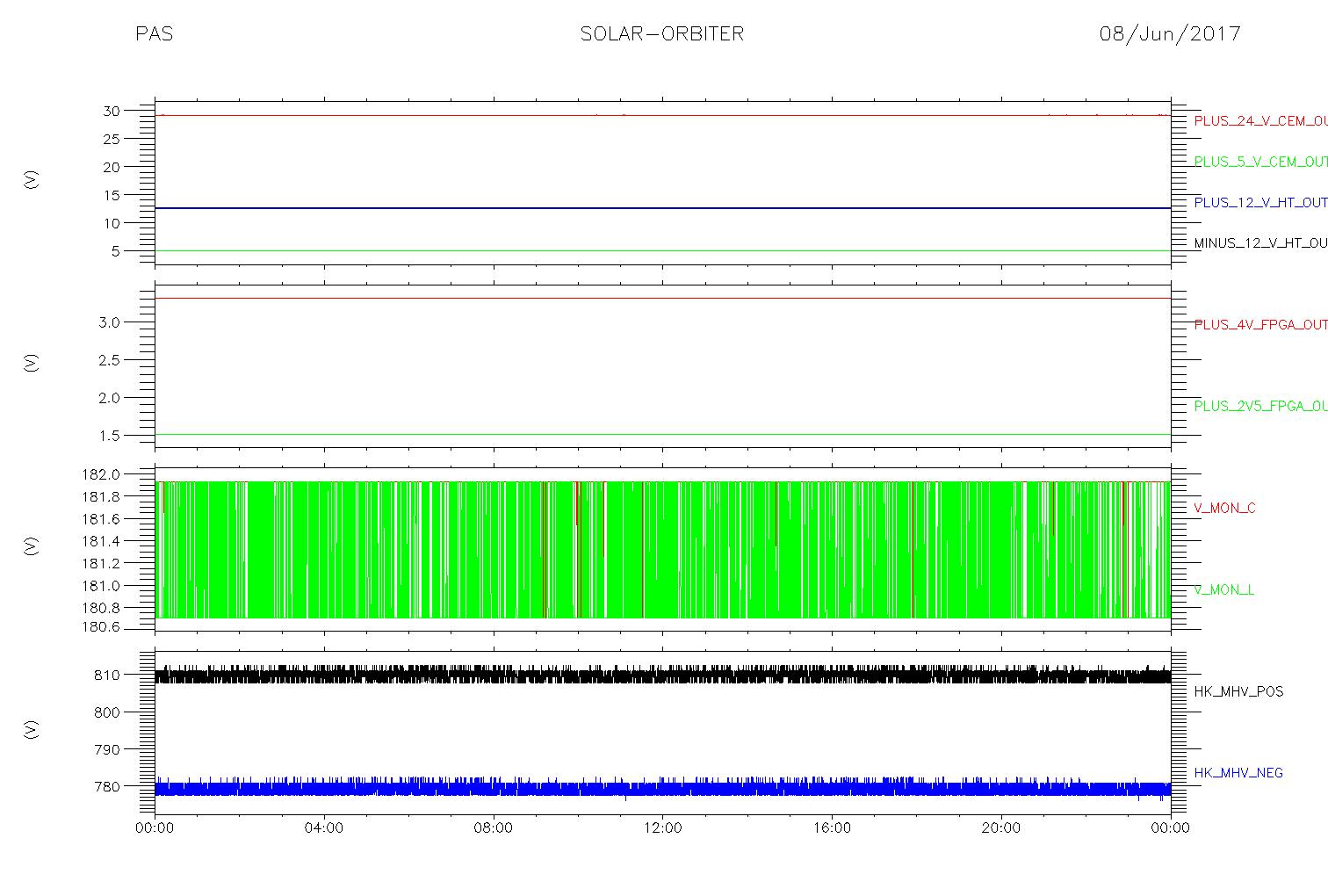Select the V_MON_C legend label
1328x896 pixels.
pyautogui.click(x=1224, y=508)
